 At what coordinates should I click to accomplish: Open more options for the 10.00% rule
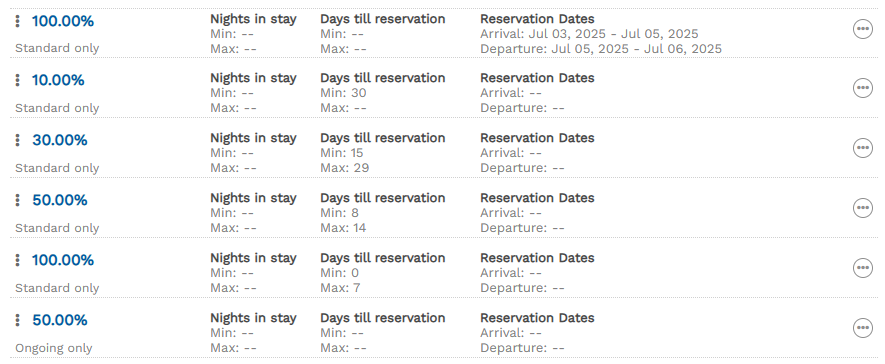coord(862,88)
